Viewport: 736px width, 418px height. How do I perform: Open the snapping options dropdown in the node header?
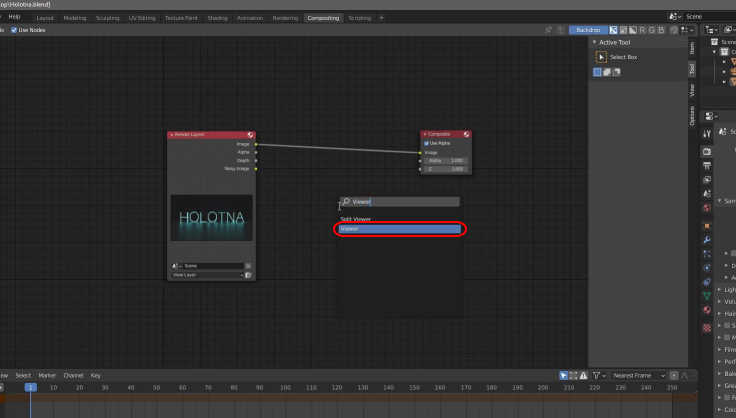point(687,30)
